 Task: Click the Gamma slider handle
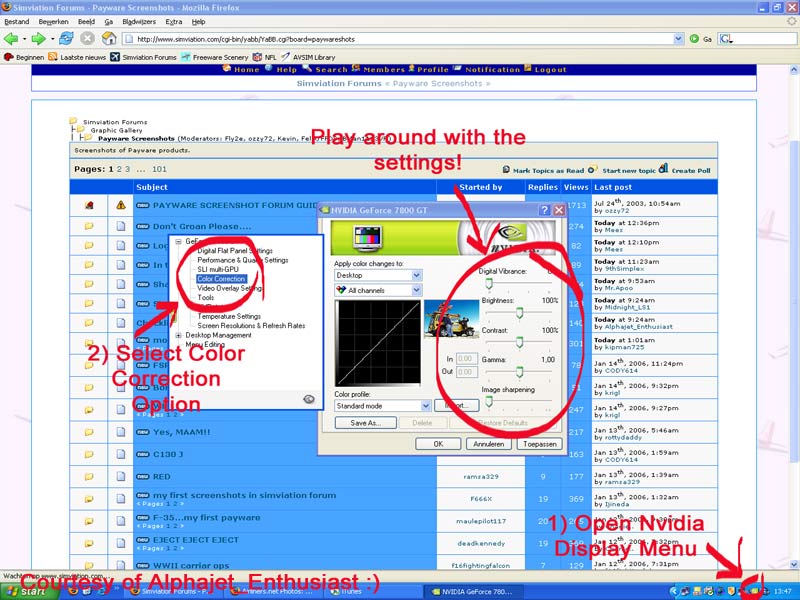click(x=519, y=372)
